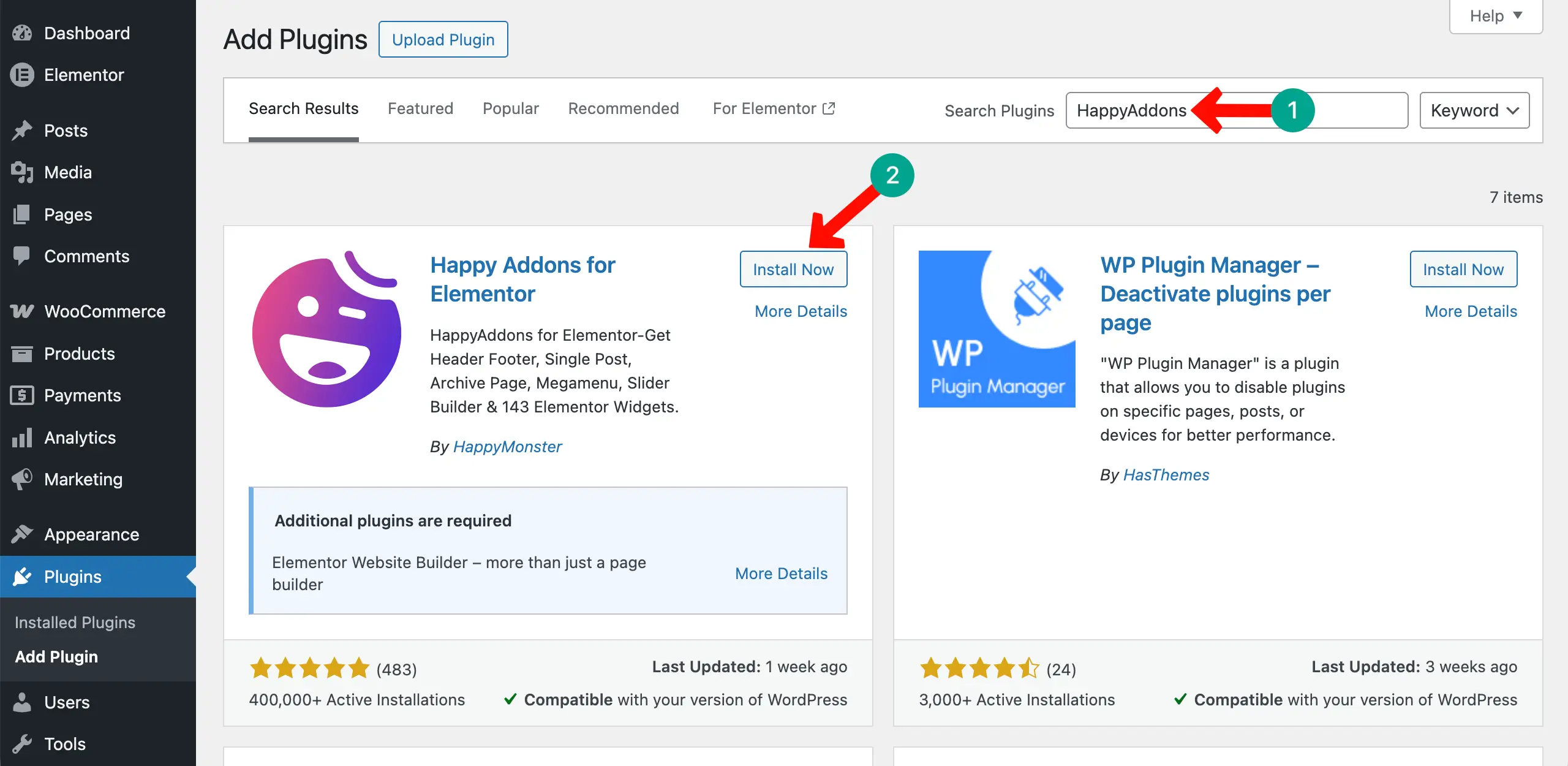Open the Elementor menu item

tap(98, 75)
